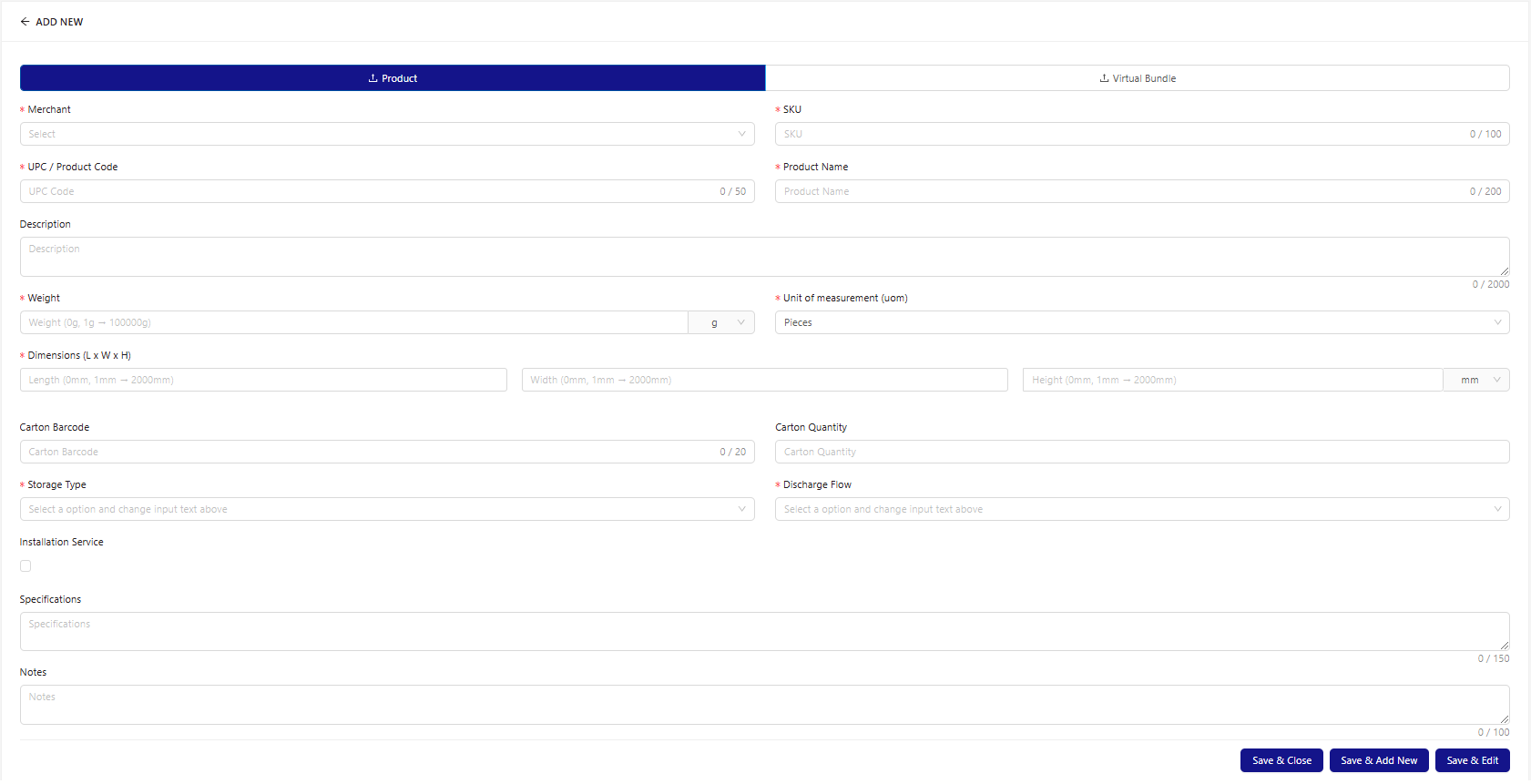Click the Notes text area
The image size is (1531, 784).
tap(764, 705)
